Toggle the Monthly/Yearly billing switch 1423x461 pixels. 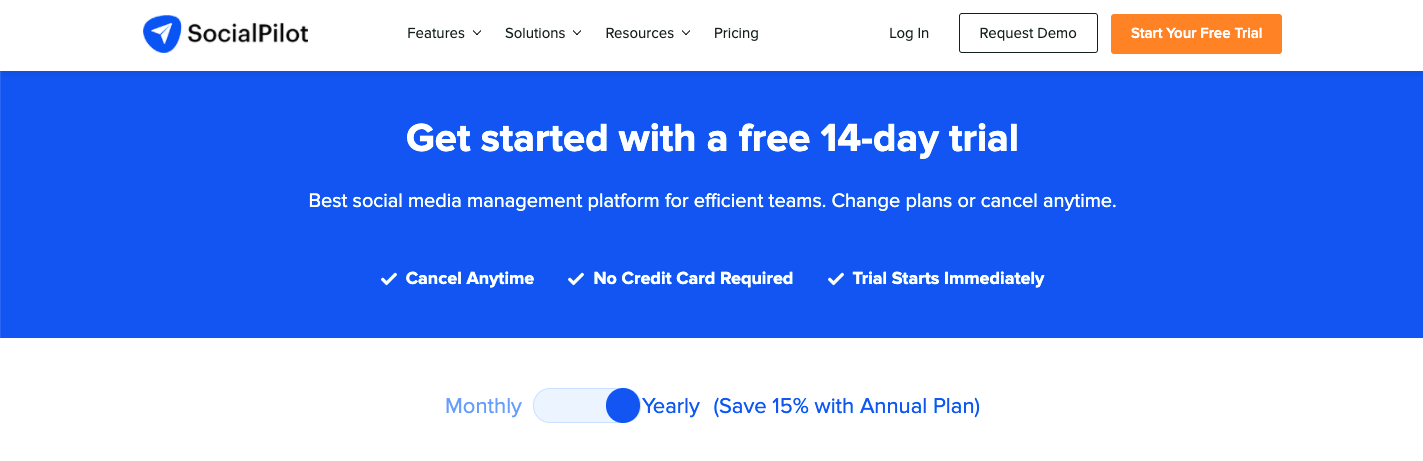[x=586, y=406]
